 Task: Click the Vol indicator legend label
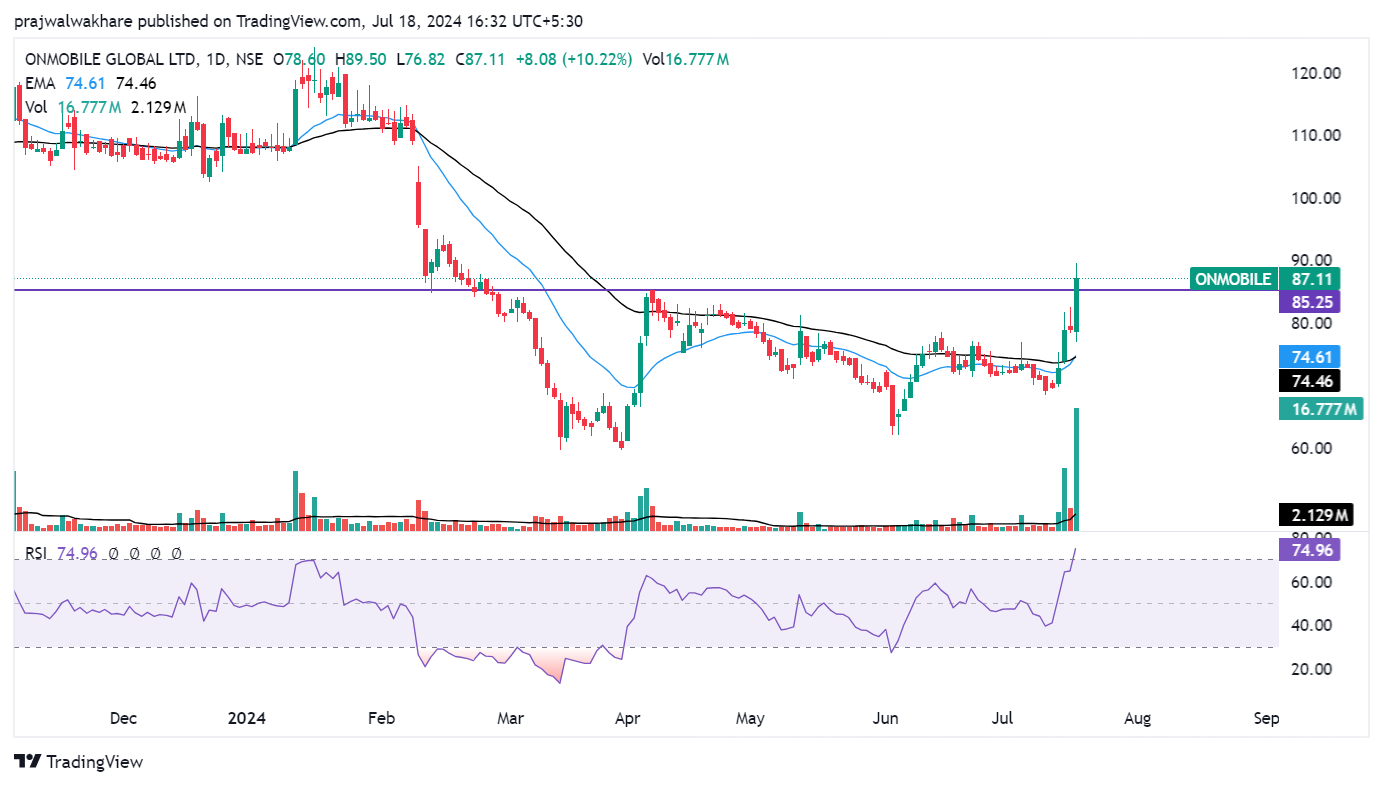pyautogui.click(x=36, y=107)
